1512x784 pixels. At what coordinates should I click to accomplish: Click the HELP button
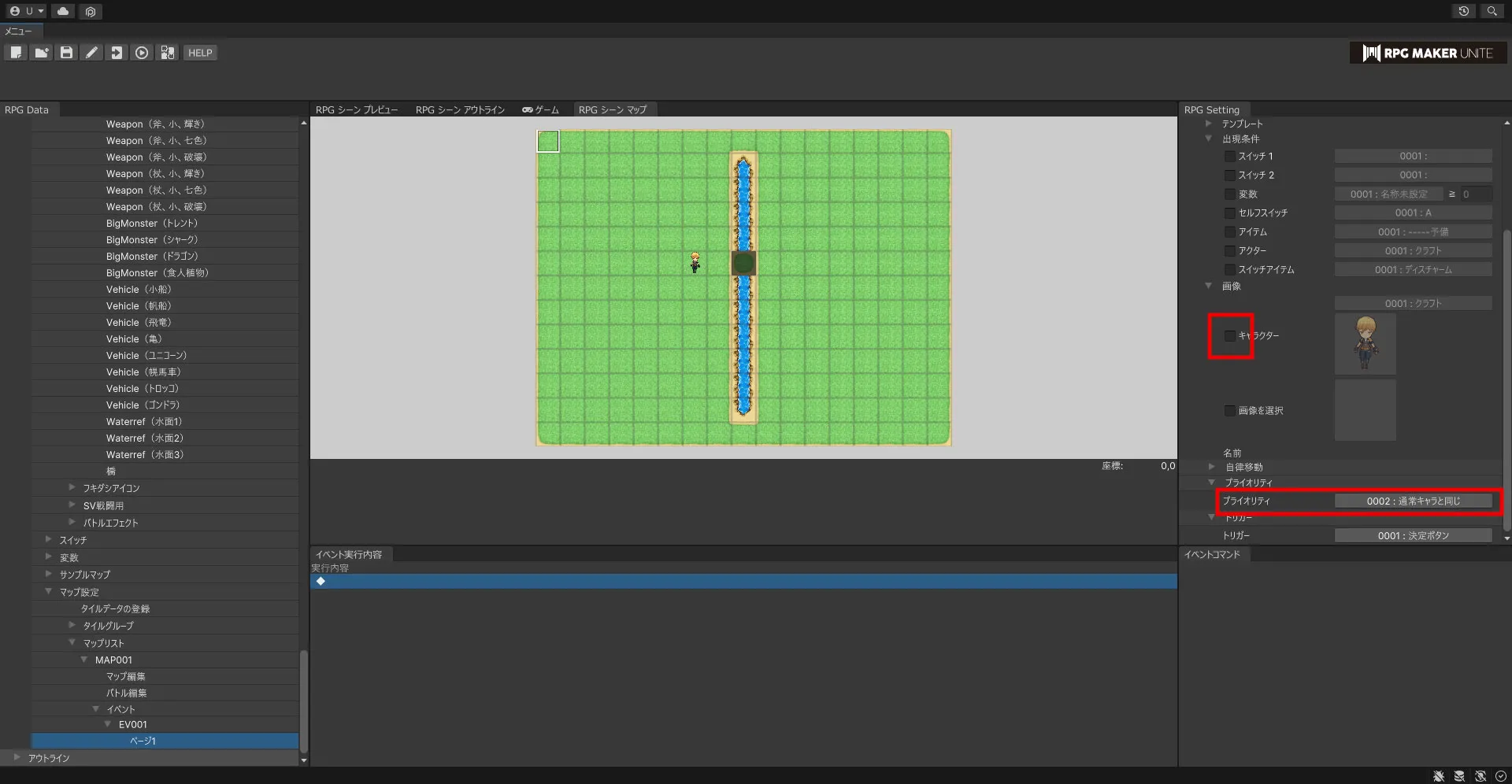pyautogui.click(x=200, y=53)
